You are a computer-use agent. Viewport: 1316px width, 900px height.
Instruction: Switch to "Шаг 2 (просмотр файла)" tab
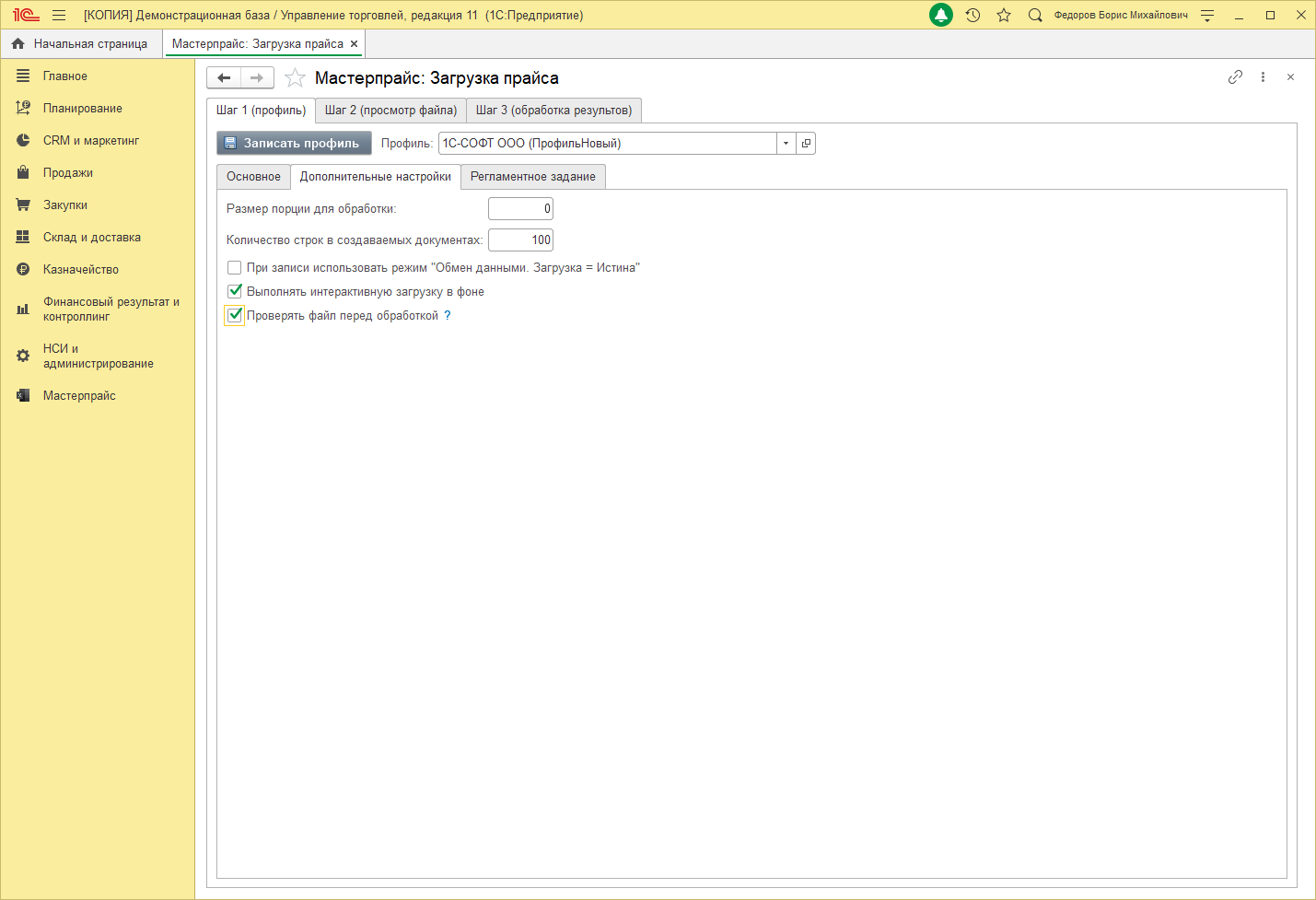pos(390,111)
